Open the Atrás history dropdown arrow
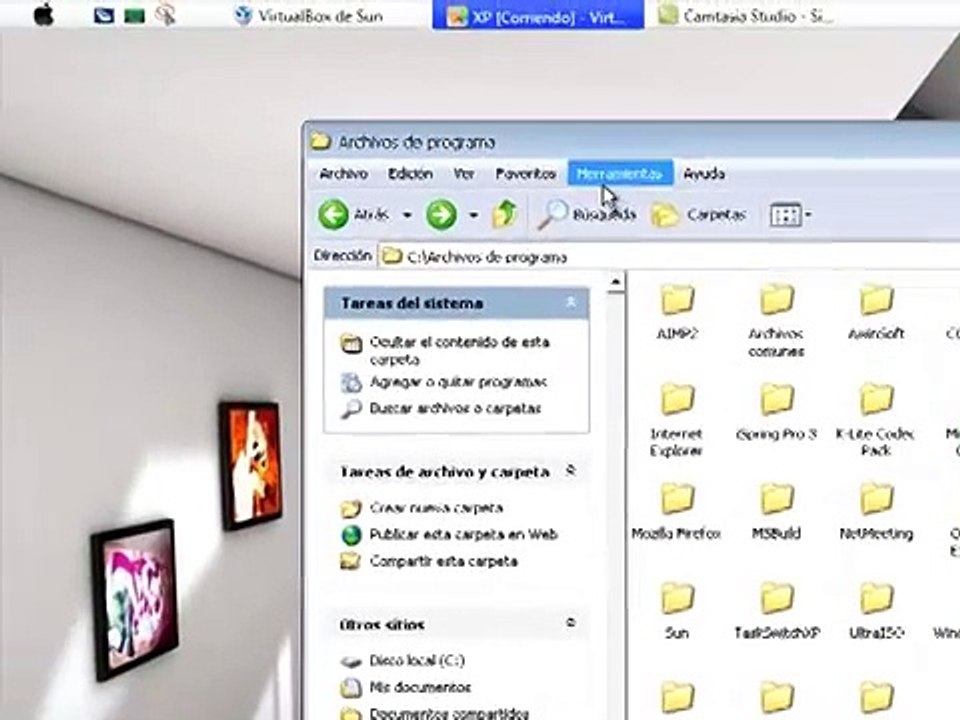 pos(407,215)
